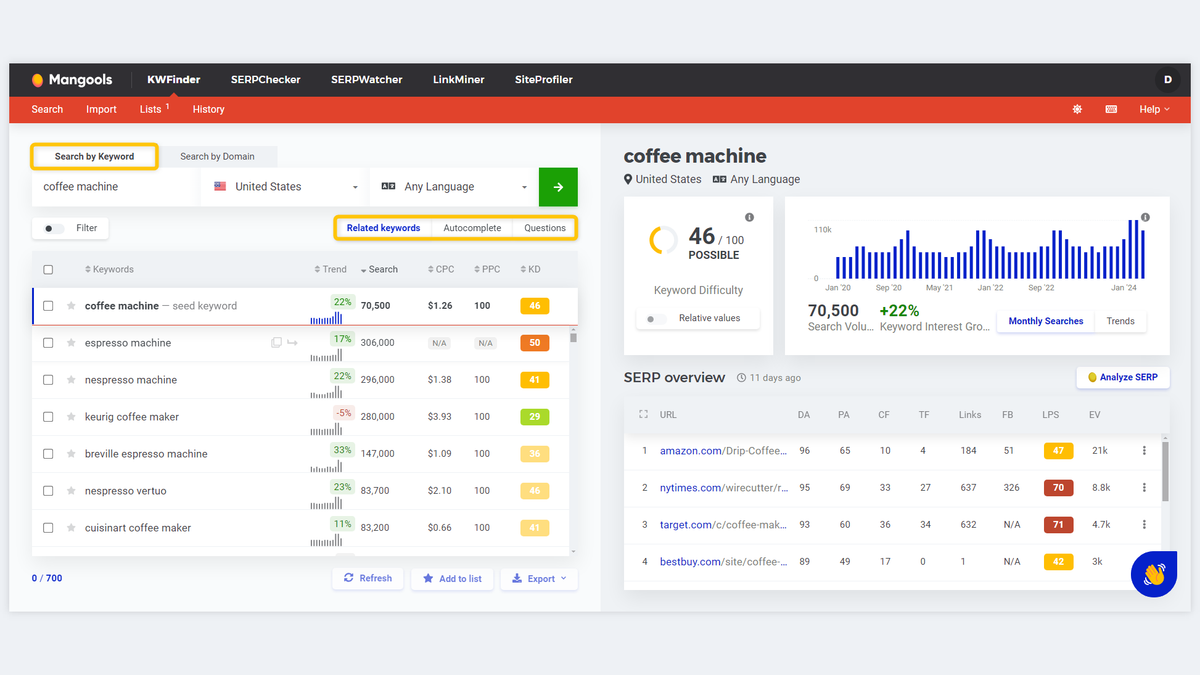The width and height of the screenshot is (1200, 675).
Task: Open SiteProfiler tool
Action: point(544,80)
